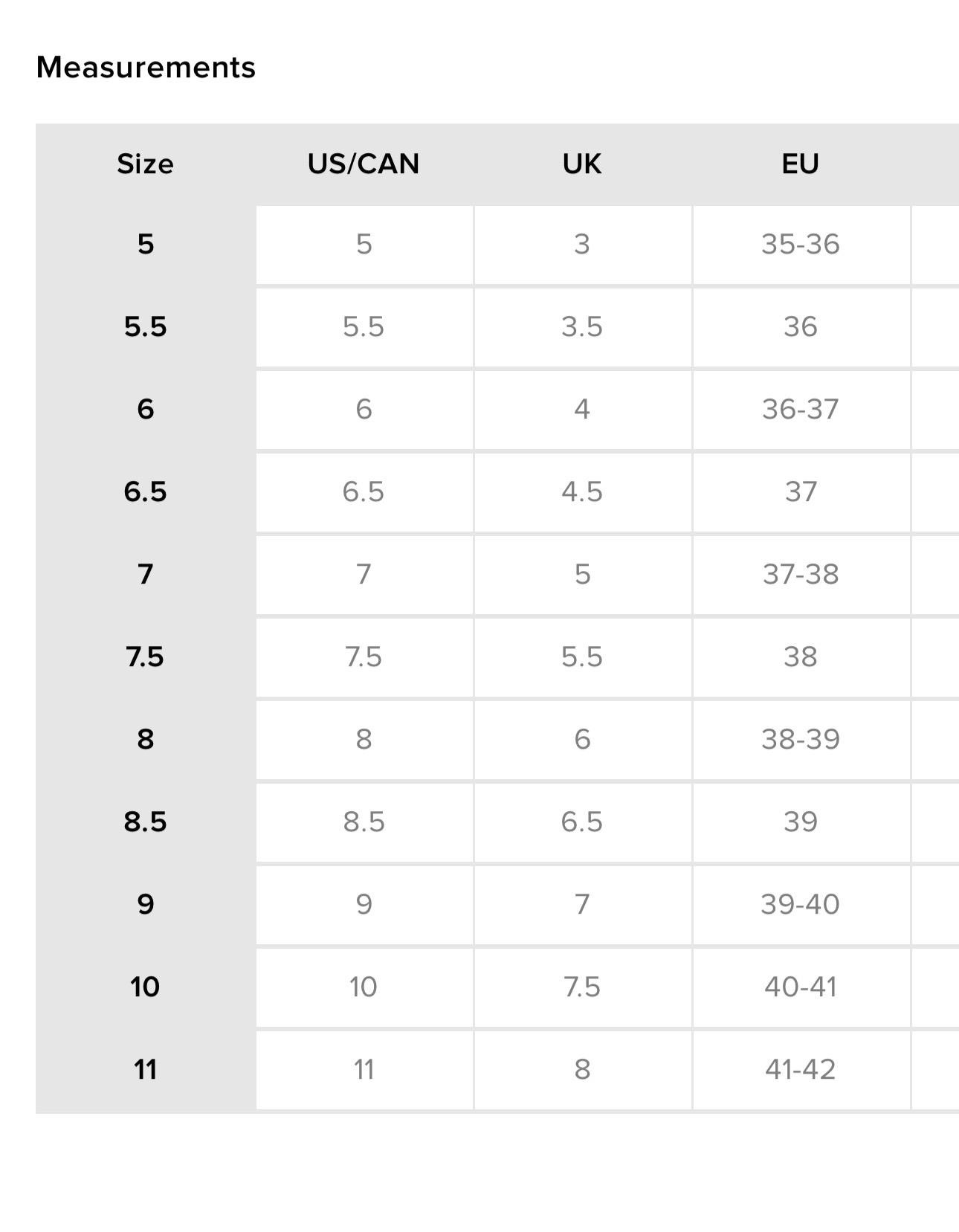Select the size 10 row label
The image size is (959, 1232).
pyautogui.click(x=145, y=987)
